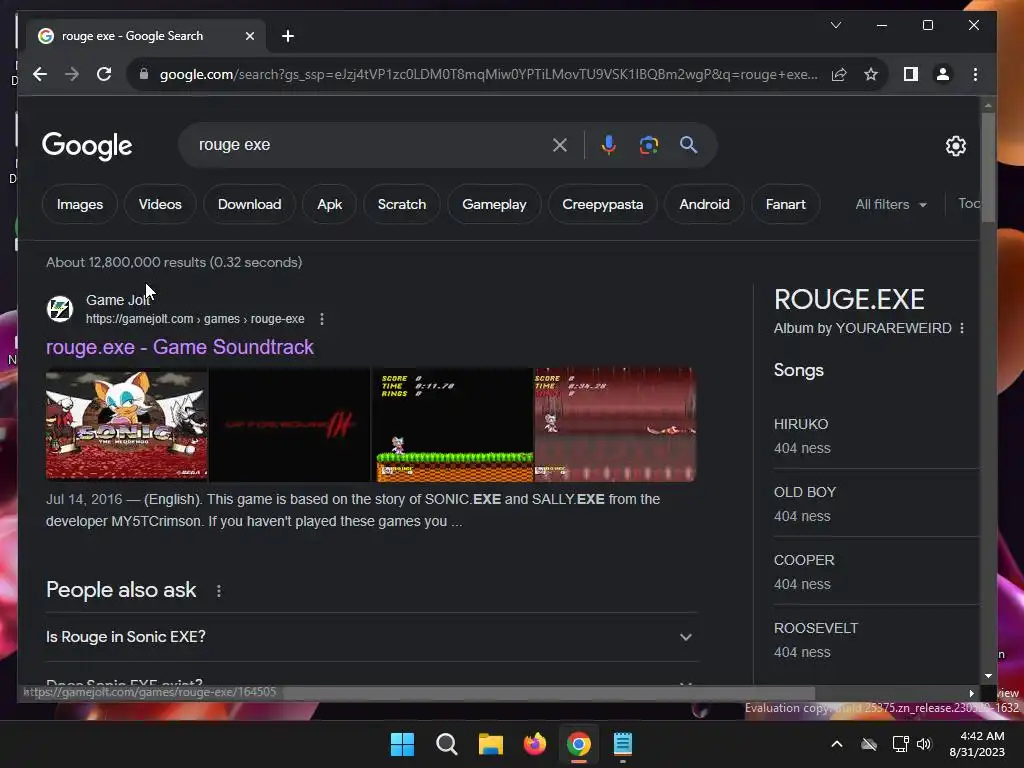Focus the rouge exe search box

tap(372, 145)
